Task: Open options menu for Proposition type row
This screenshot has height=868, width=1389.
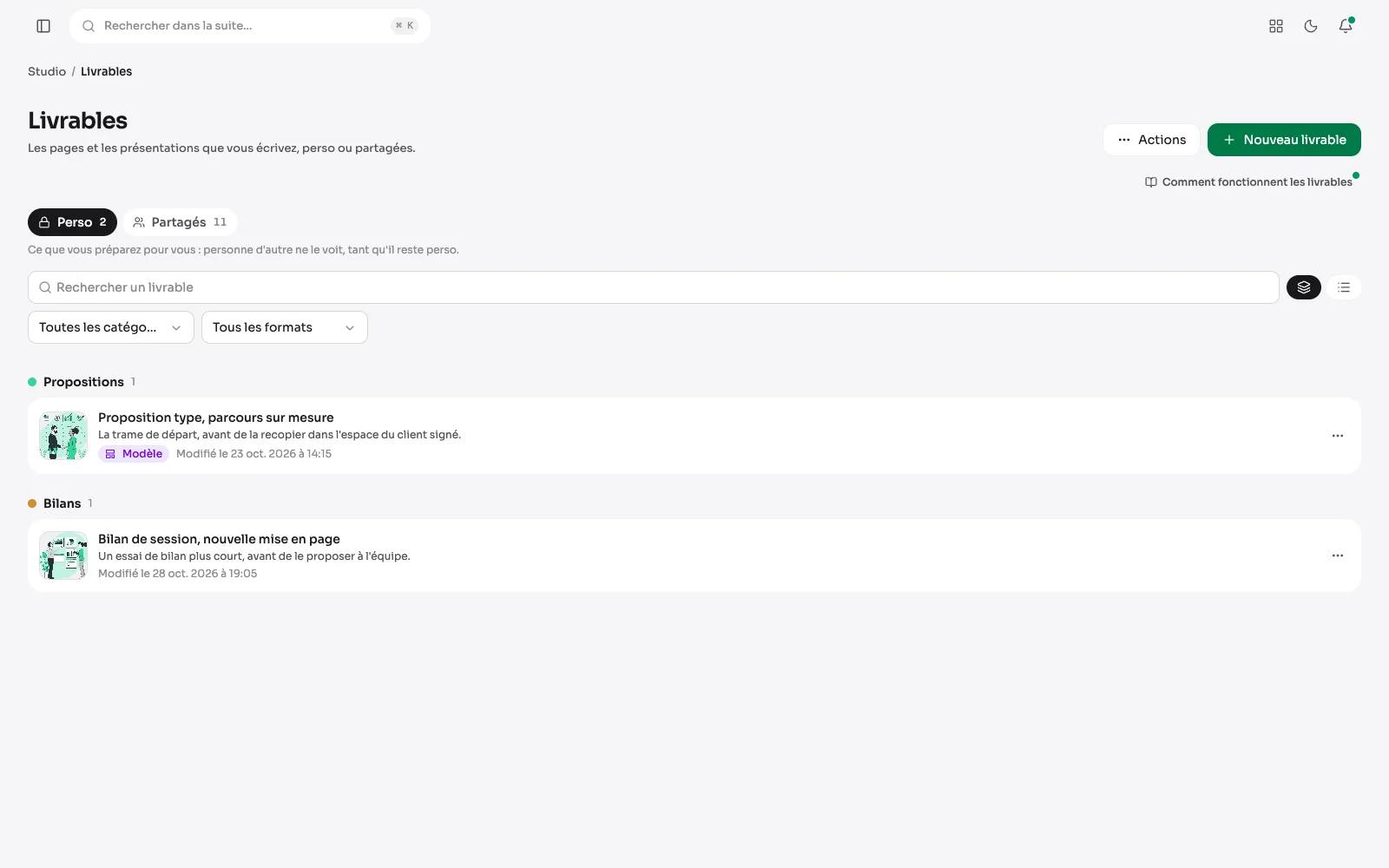Action: [1338, 436]
